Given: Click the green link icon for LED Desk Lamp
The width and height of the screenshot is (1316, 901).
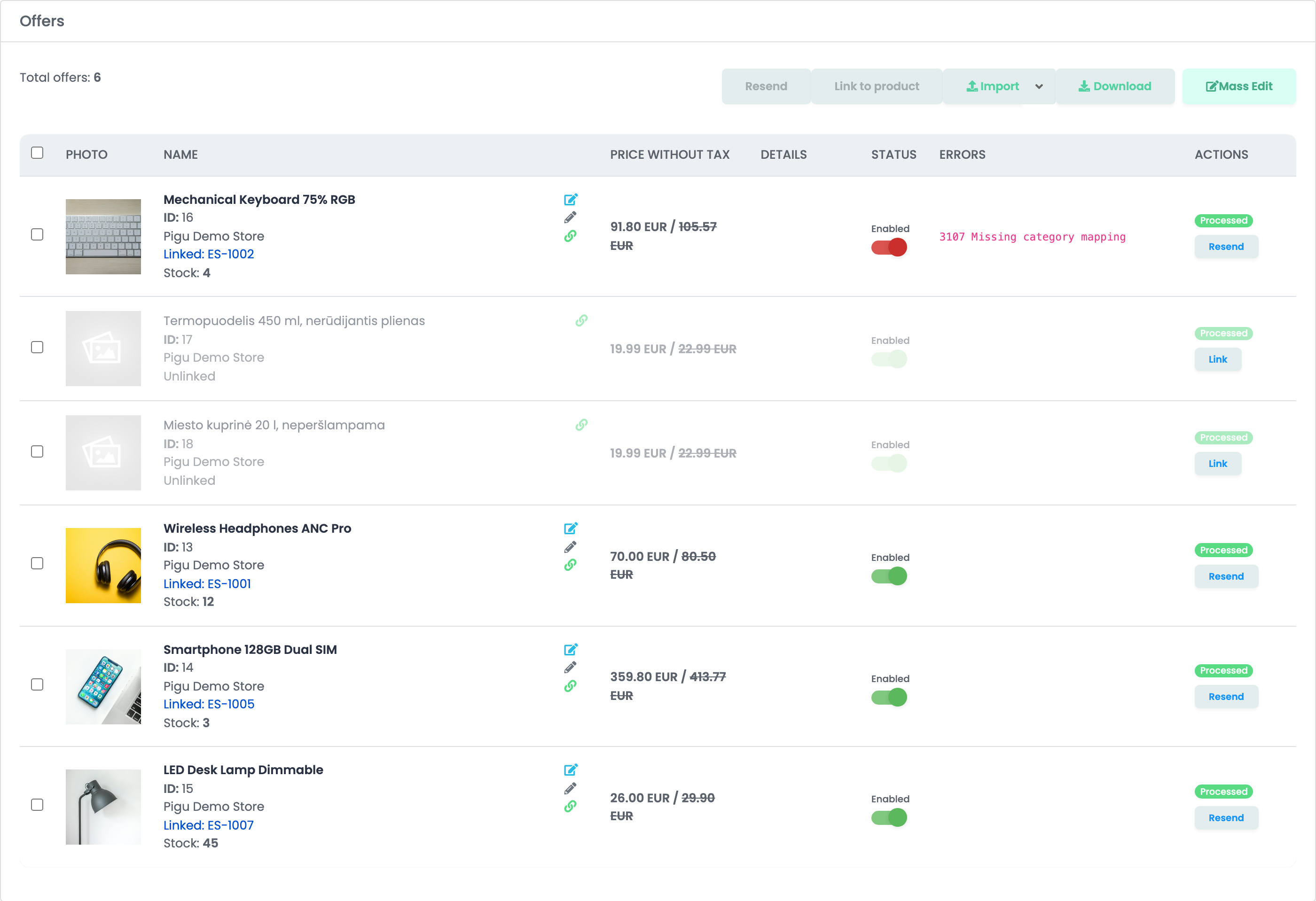Looking at the screenshot, I should point(570,806).
